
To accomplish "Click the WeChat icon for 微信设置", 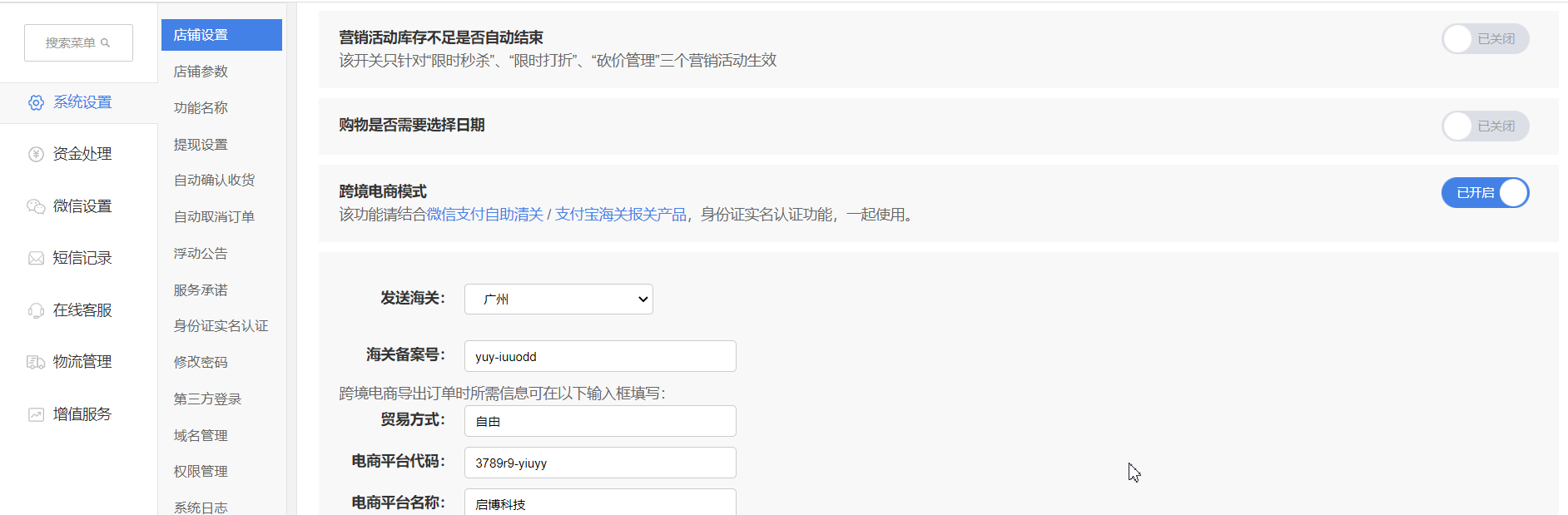I will pyautogui.click(x=36, y=206).
